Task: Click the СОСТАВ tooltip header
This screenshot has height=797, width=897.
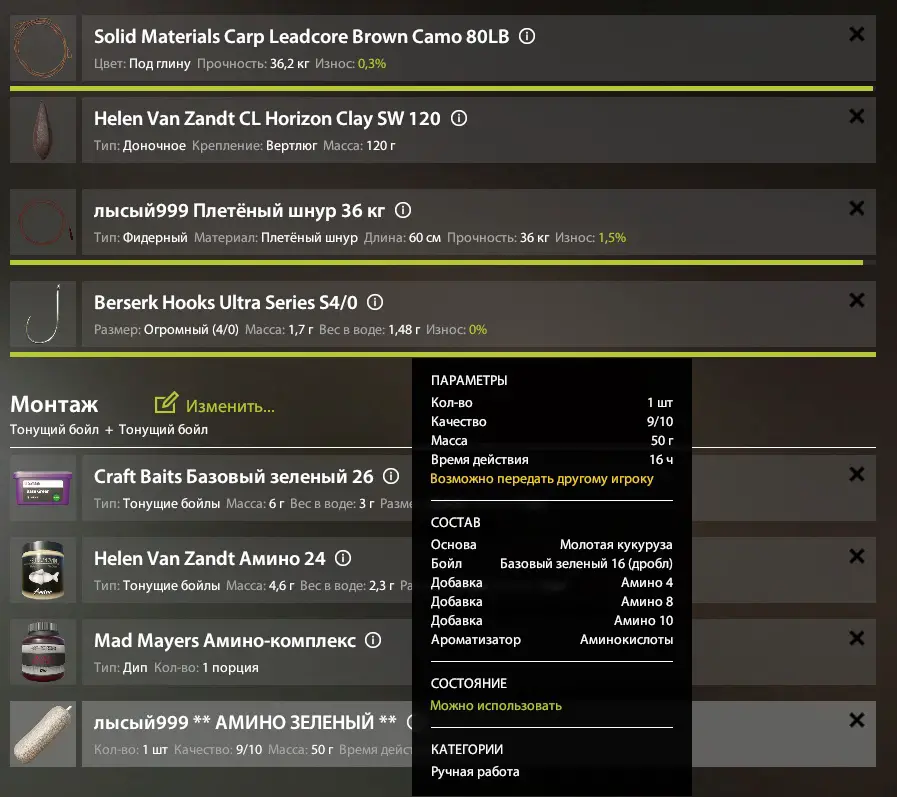Action: pos(455,522)
